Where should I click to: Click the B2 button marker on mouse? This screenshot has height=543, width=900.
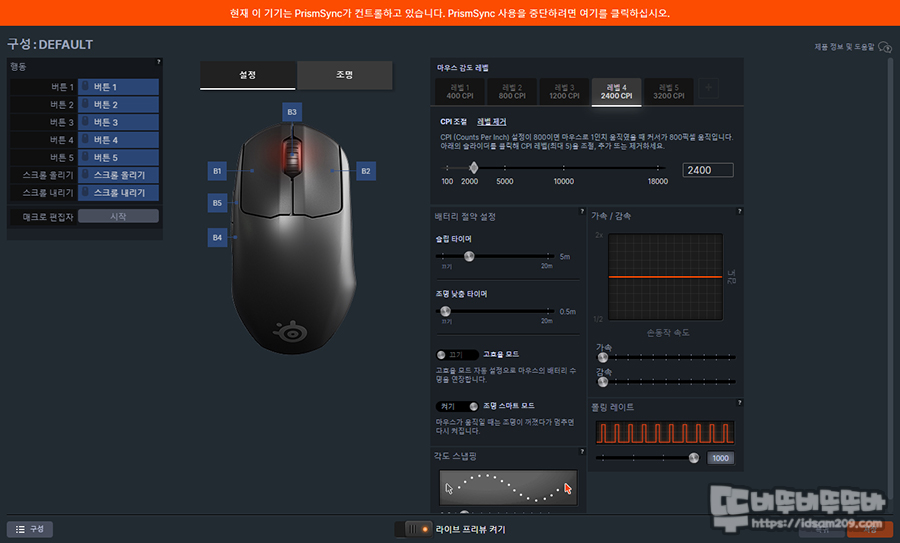tap(366, 171)
